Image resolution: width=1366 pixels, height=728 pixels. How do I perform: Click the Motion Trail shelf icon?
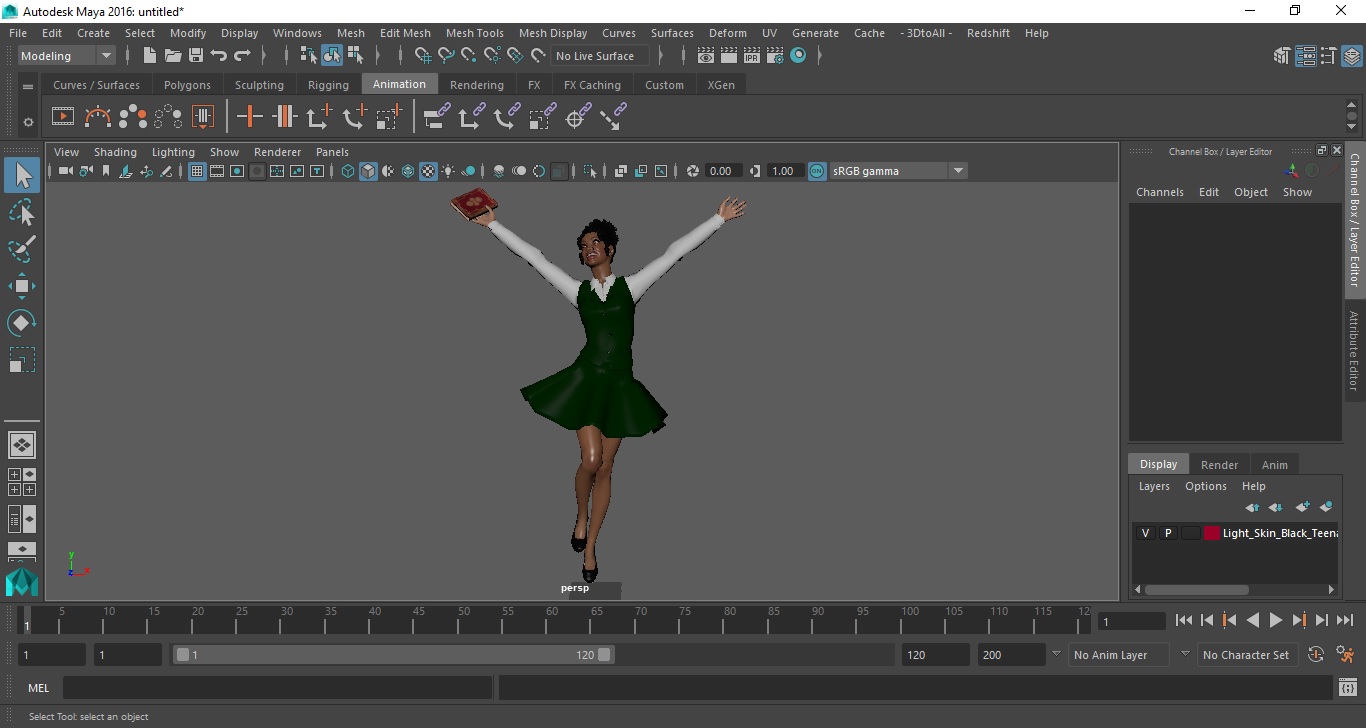[98, 117]
